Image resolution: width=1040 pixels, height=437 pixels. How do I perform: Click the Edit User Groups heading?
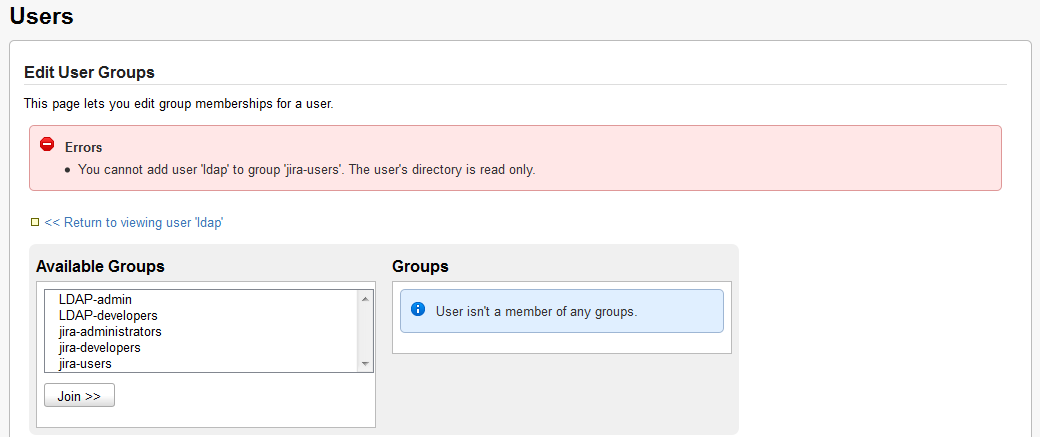(89, 72)
